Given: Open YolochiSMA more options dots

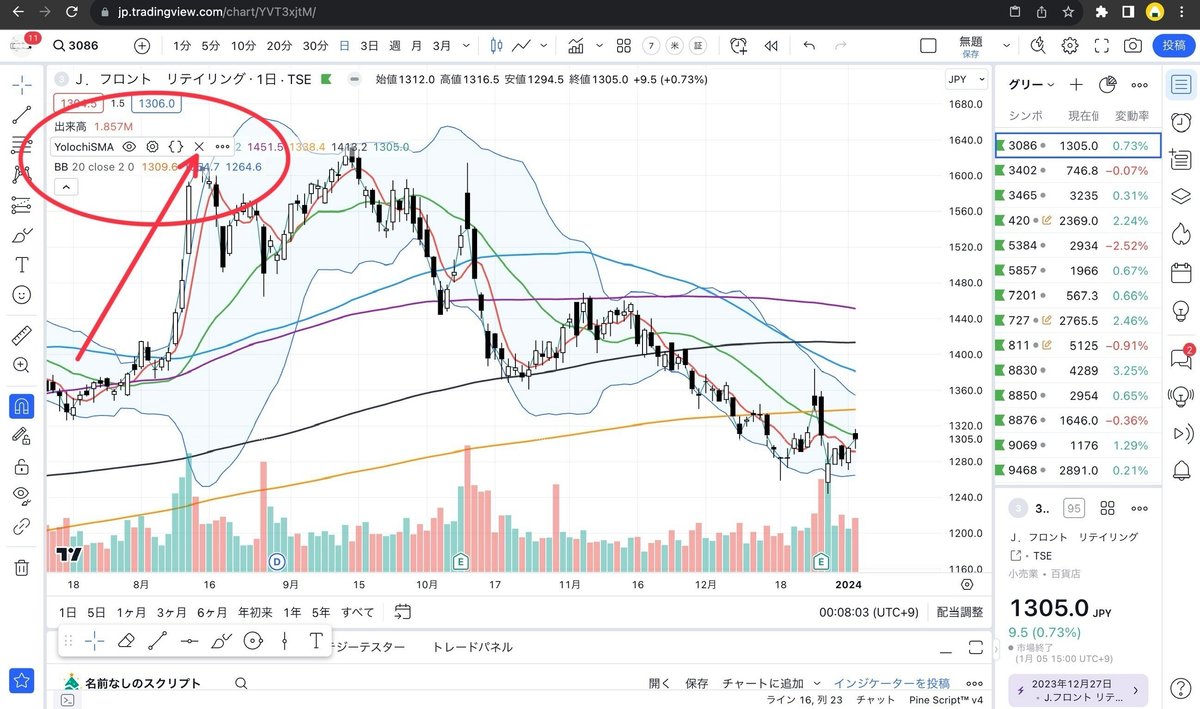Looking at the screenshot, I should point(222,146).
